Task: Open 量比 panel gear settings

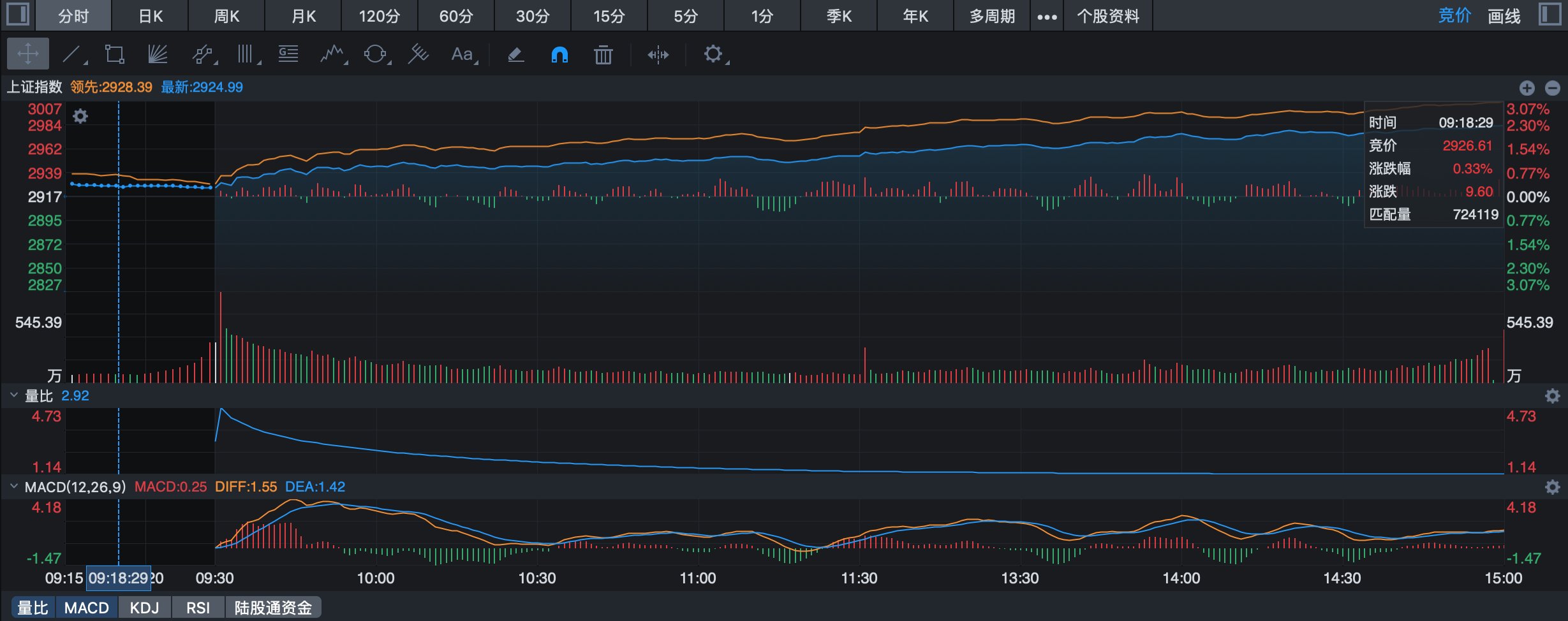Action: click(1552, 396)
